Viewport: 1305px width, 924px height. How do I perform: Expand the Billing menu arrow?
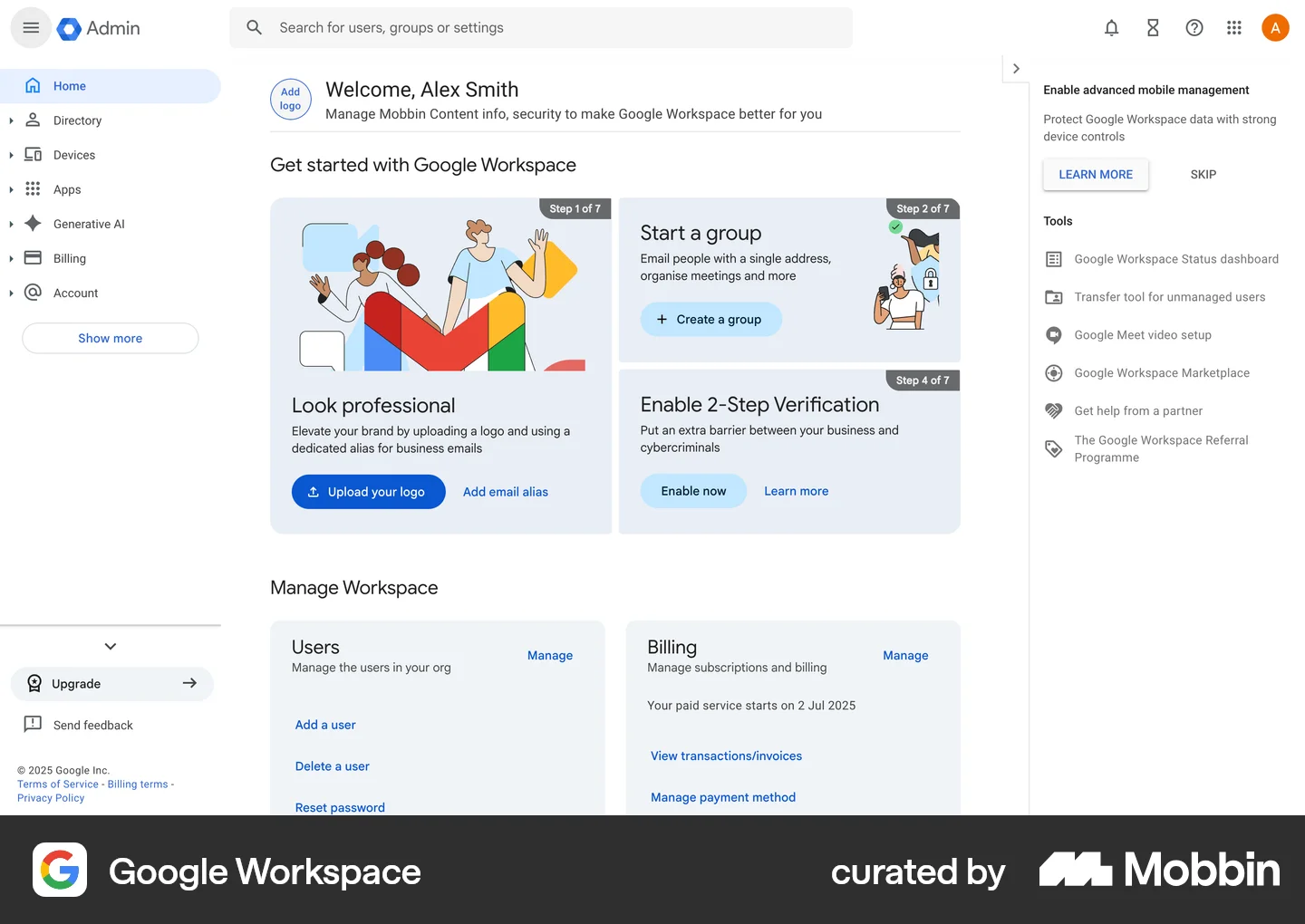tap(11, 258)
